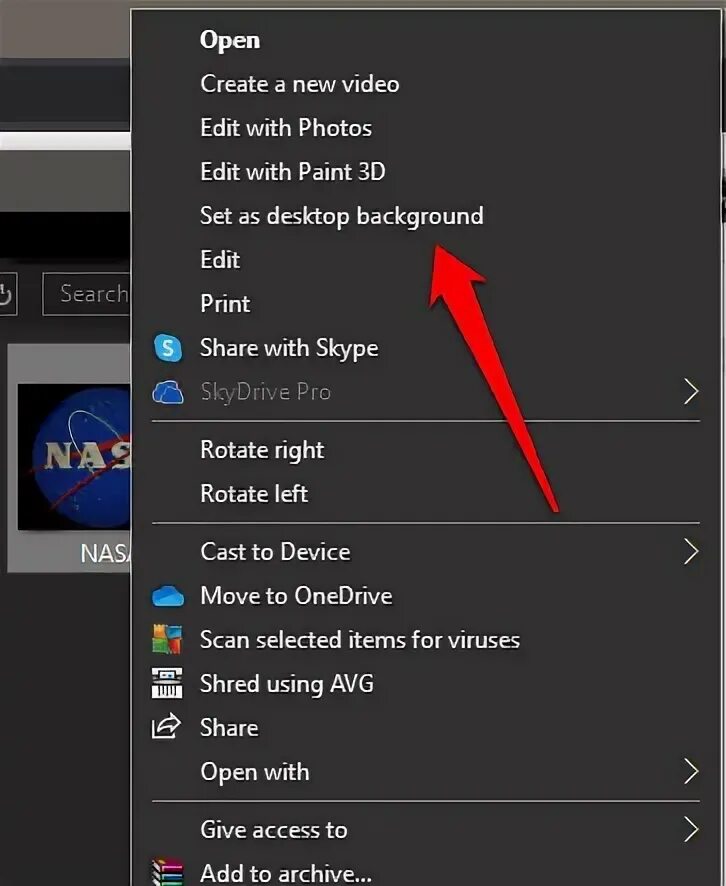Expand the Give access to submenu arrow
726x886 pixels.
pyautogui.click(x=690, y=829)
